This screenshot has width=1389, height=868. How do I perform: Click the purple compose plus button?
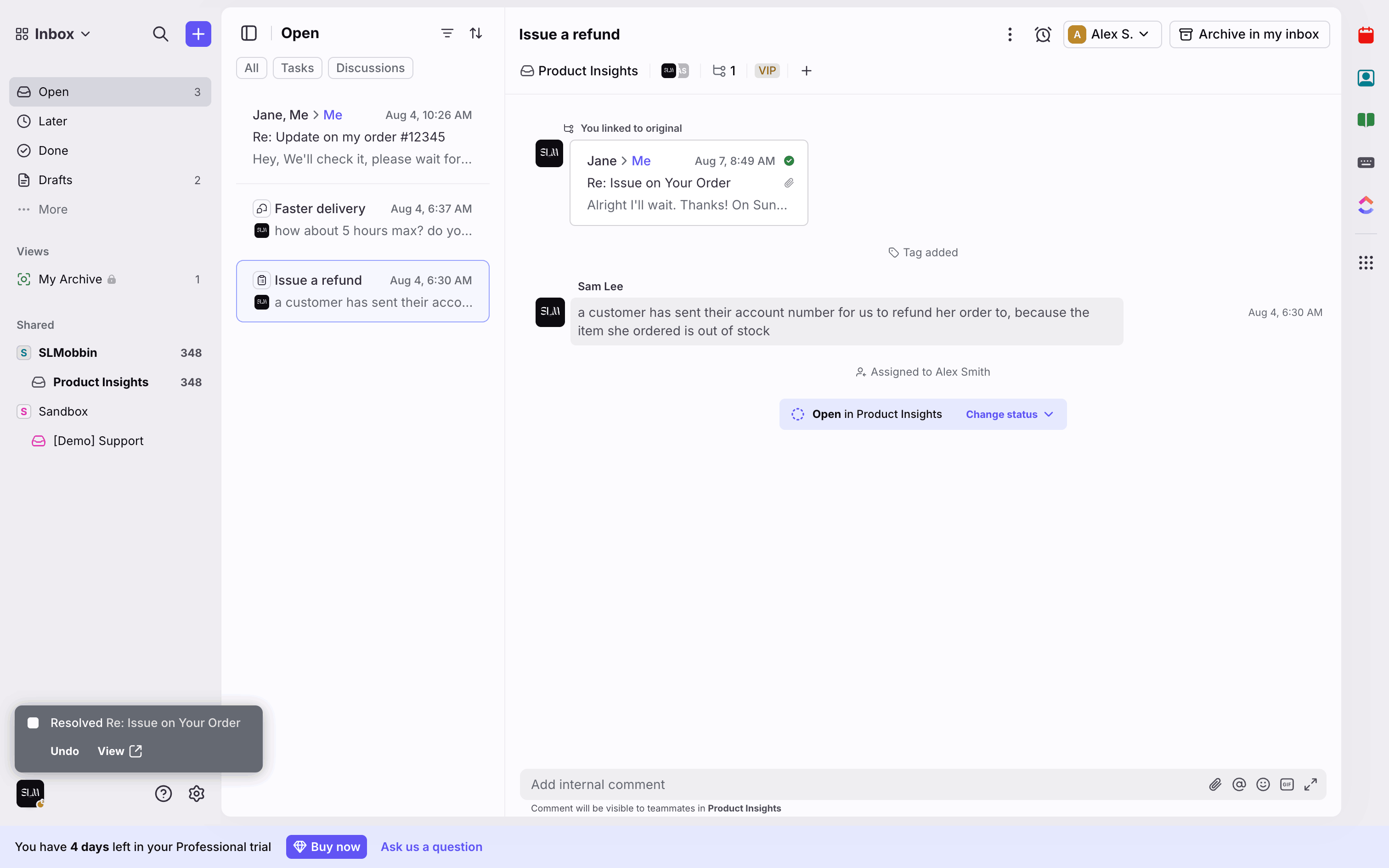tap(198, 34)
